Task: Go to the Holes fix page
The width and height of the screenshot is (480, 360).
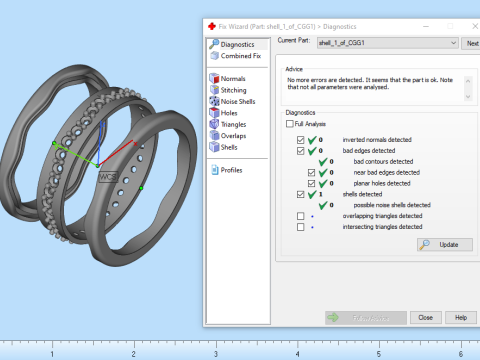Action: coord(229,113)
